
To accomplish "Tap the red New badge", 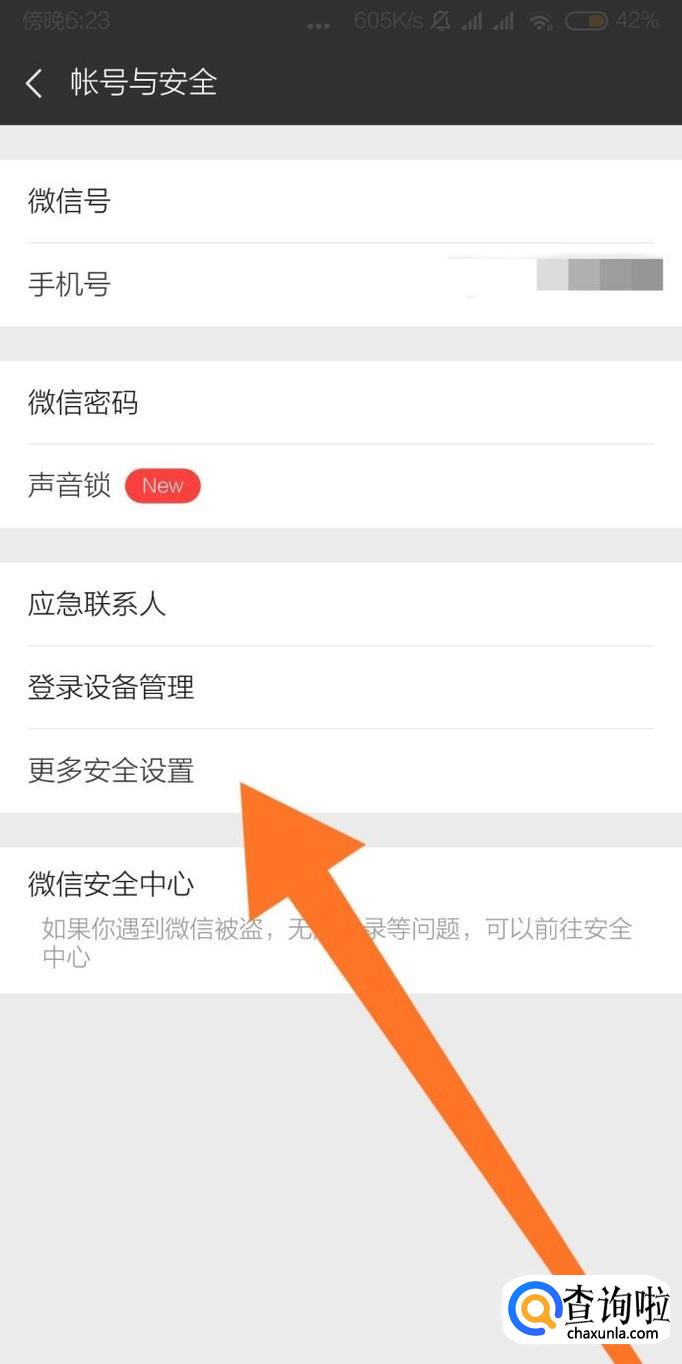I will click(163, 486).
